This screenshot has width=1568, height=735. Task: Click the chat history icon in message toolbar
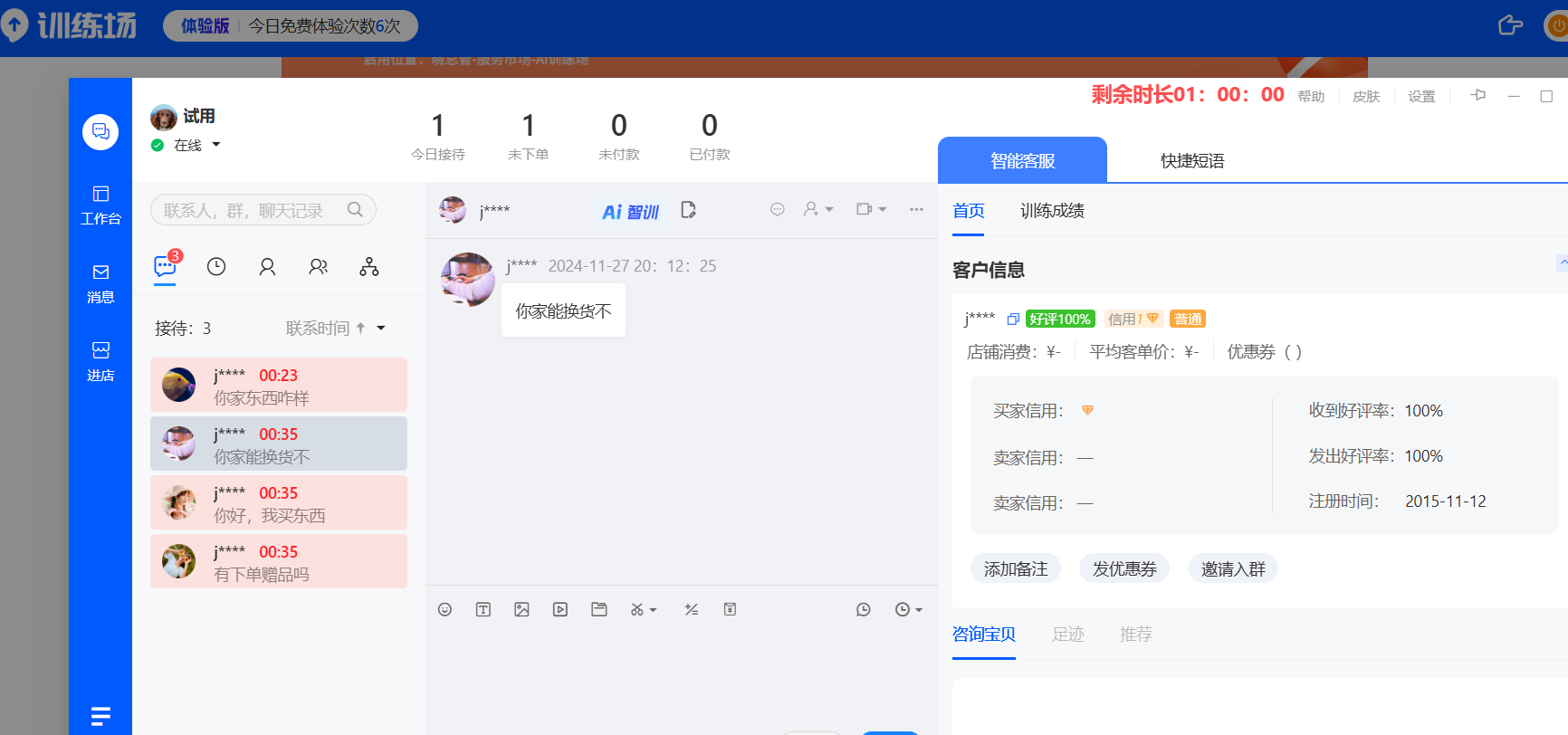[864, 609]
